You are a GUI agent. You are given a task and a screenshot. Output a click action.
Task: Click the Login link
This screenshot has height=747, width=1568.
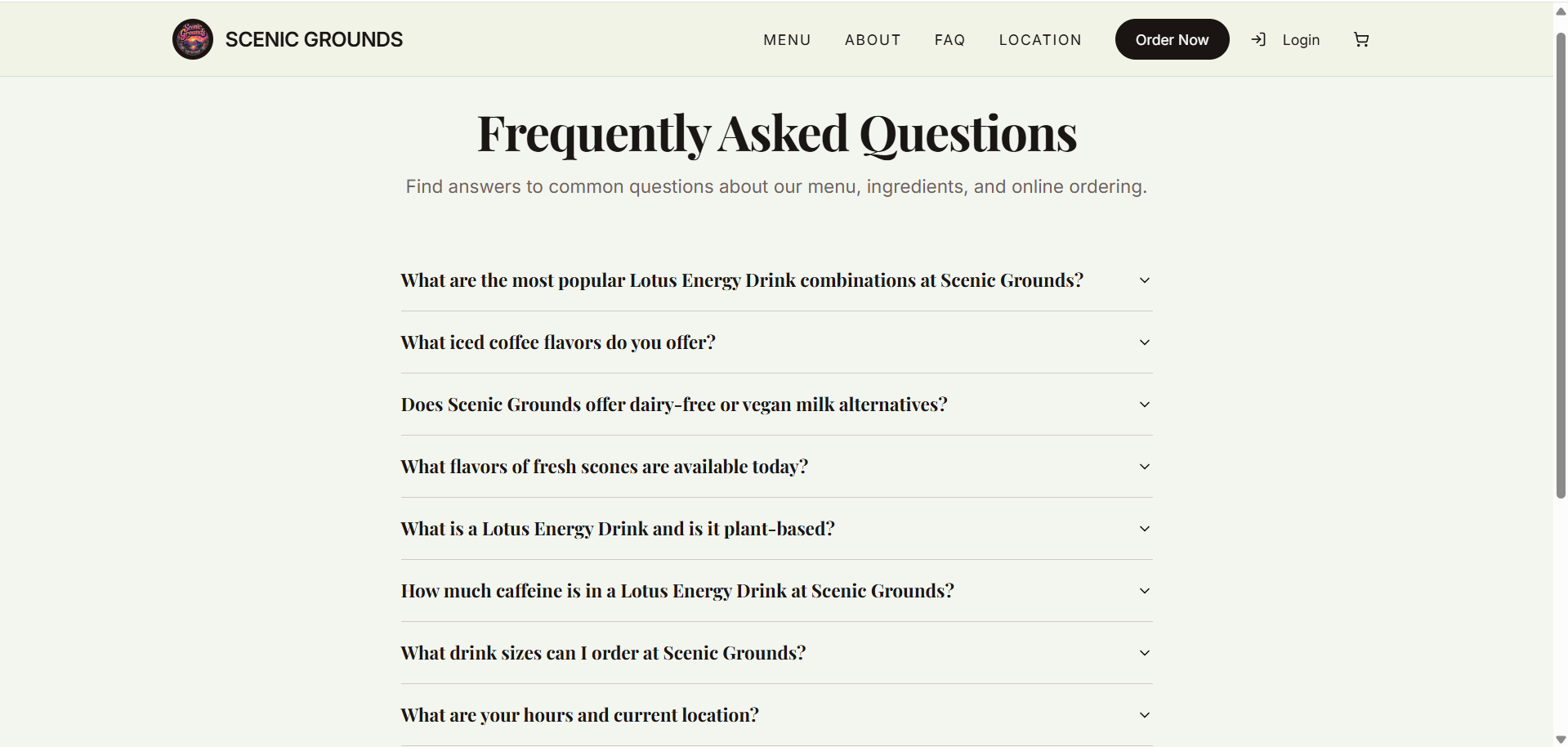pyautogui.click(x=1301, y=40)
